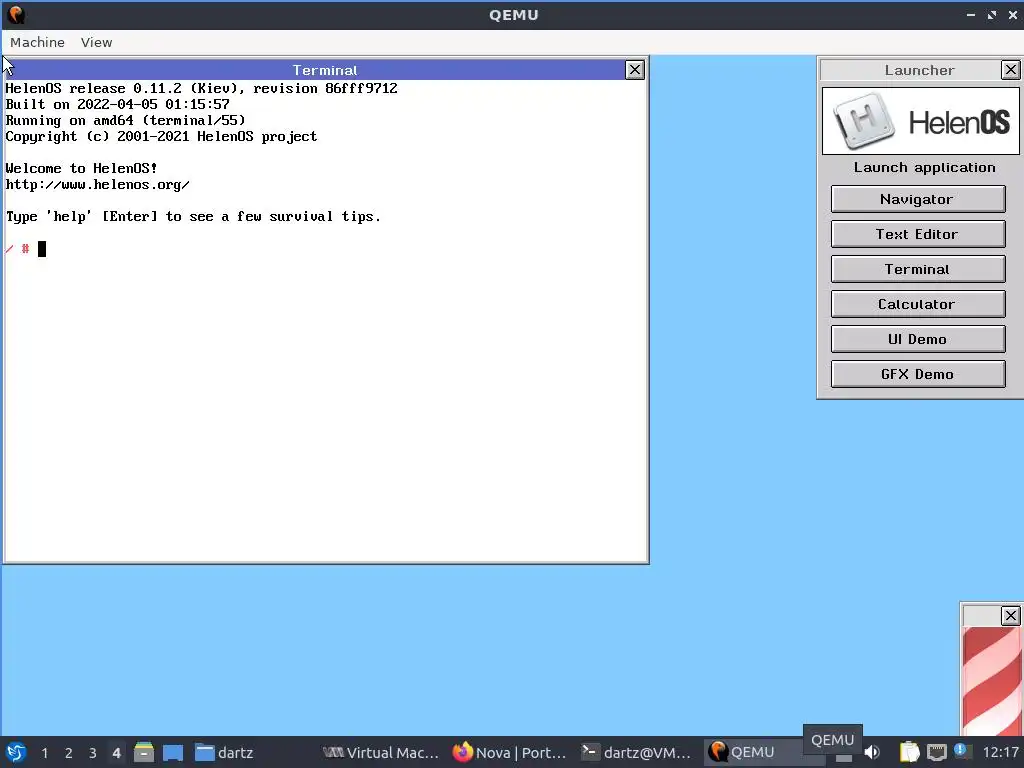The image size is (1024, 768).
Task: Close the HelenOS Terminal window
Action: (x=634, y=70)
